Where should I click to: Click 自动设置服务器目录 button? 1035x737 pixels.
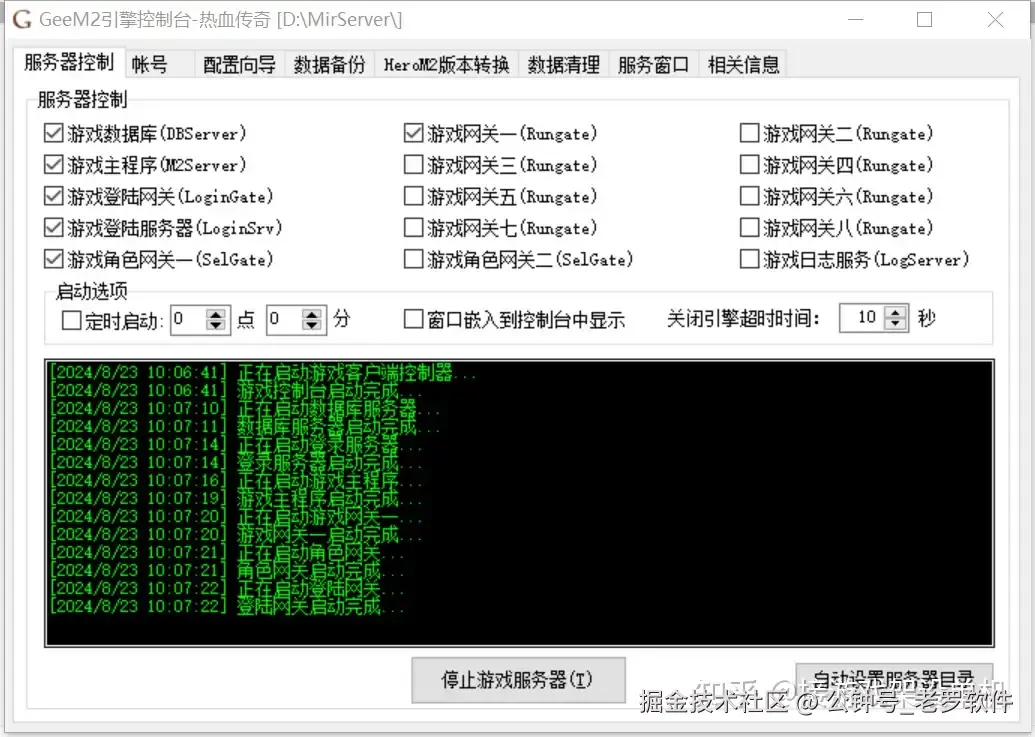pyautogui.click(x=894, y=680)
